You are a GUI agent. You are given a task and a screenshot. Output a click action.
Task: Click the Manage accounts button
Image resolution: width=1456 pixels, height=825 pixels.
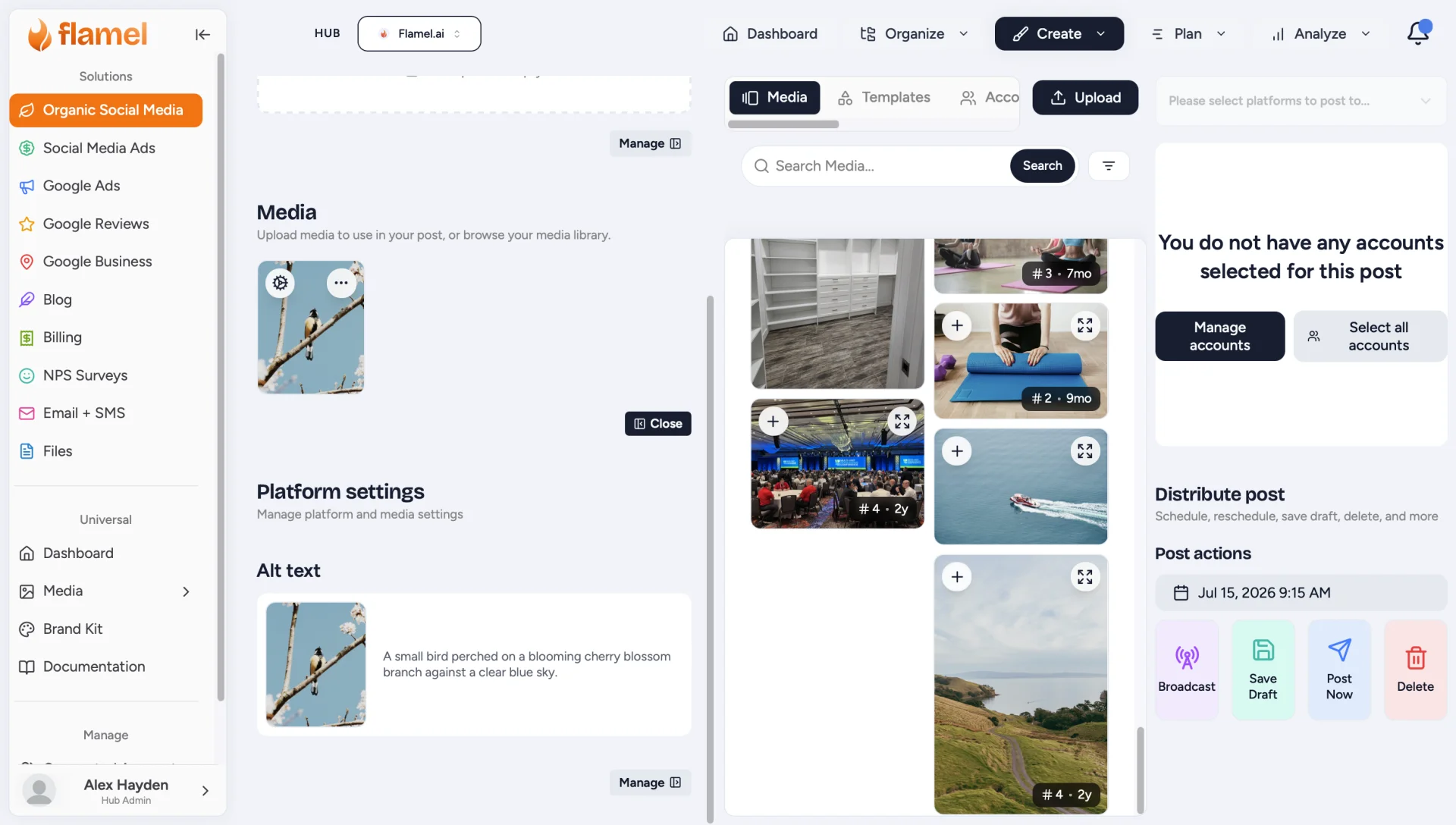[x=1219, y=336]
